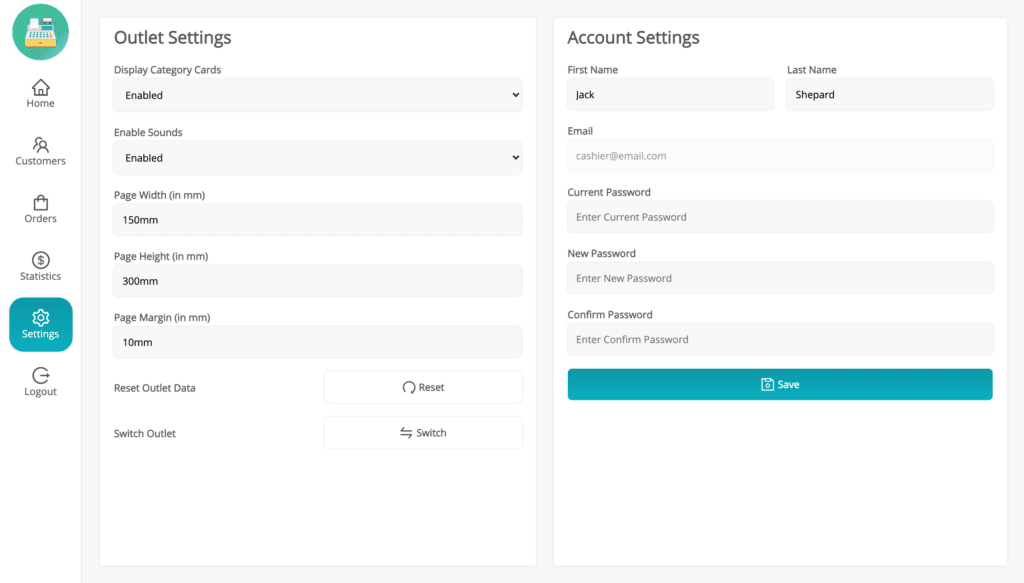Image resolution: width=1024 pixels, height=583 pixels.
Task: Open the Orders page
Action: 40,210
